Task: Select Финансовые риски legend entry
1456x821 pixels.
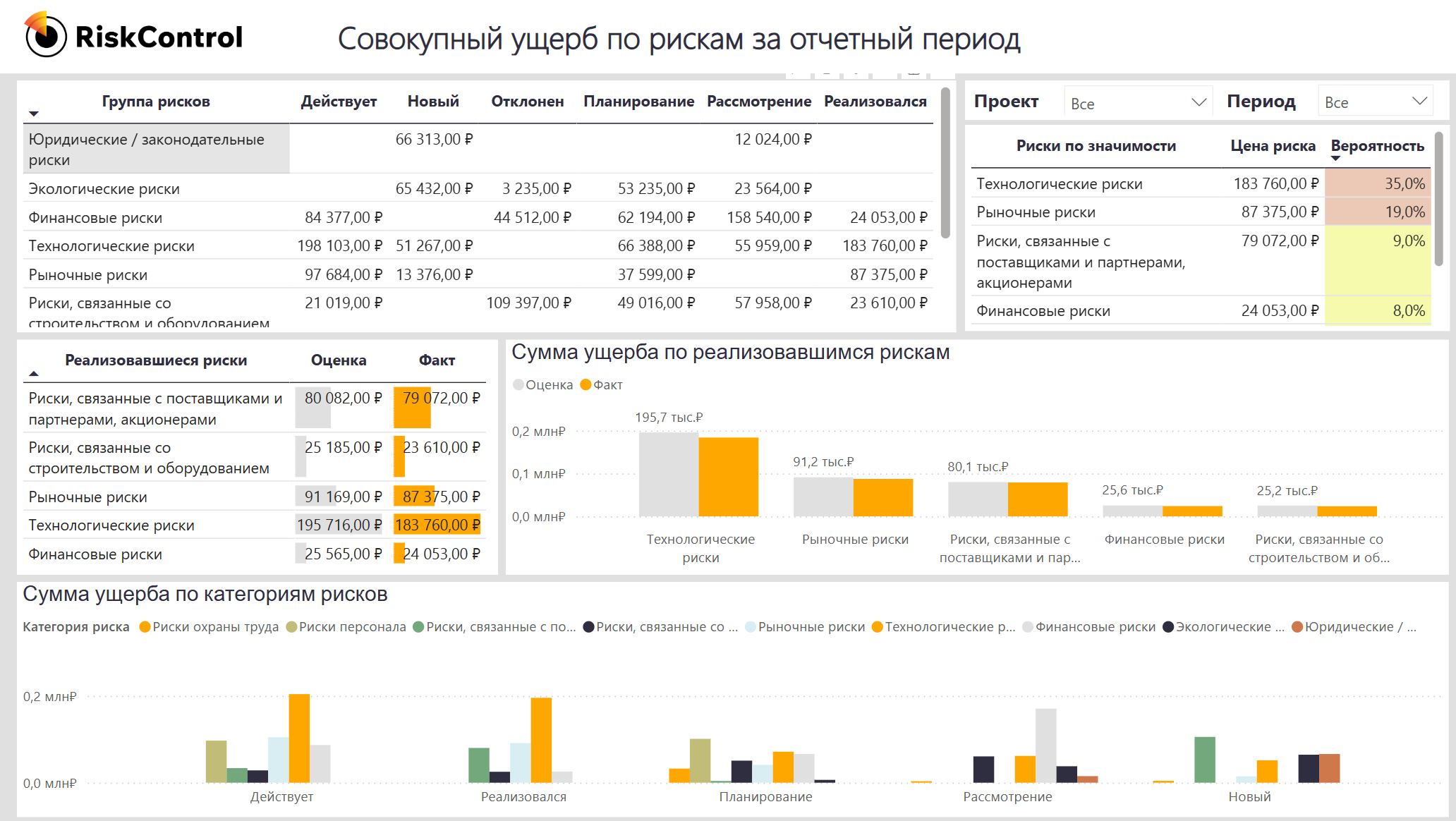Action: (x=1095, y=627)
